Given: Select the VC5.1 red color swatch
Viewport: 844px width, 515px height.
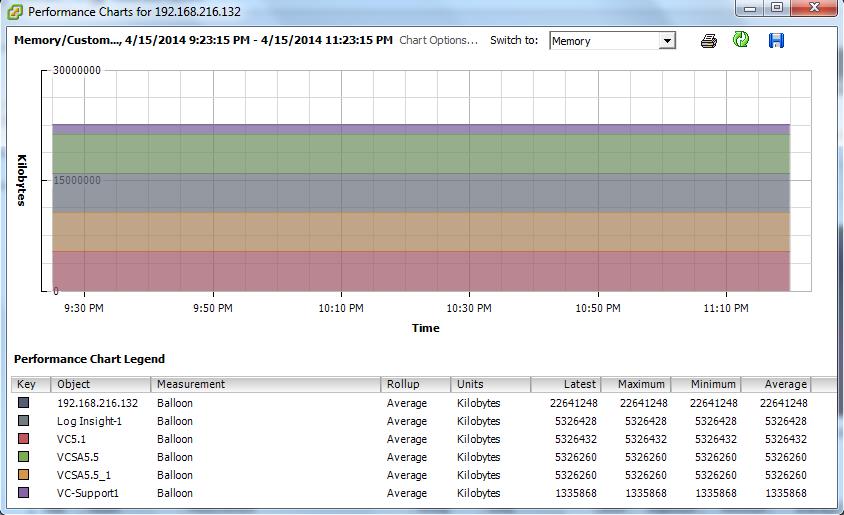Looking at the screenshot, I should [24, 439].
